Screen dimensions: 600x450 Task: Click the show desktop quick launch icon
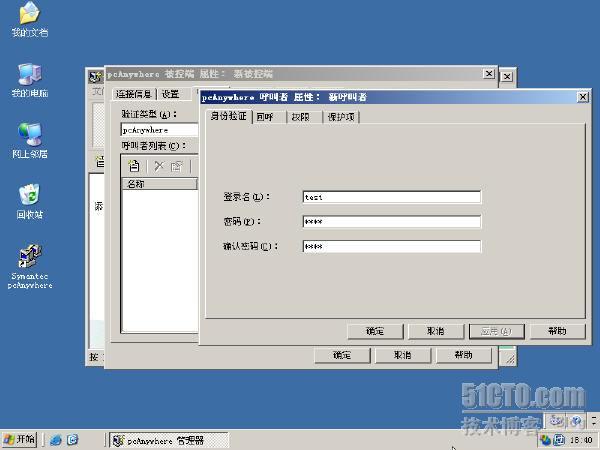click(x=73, y=440)
